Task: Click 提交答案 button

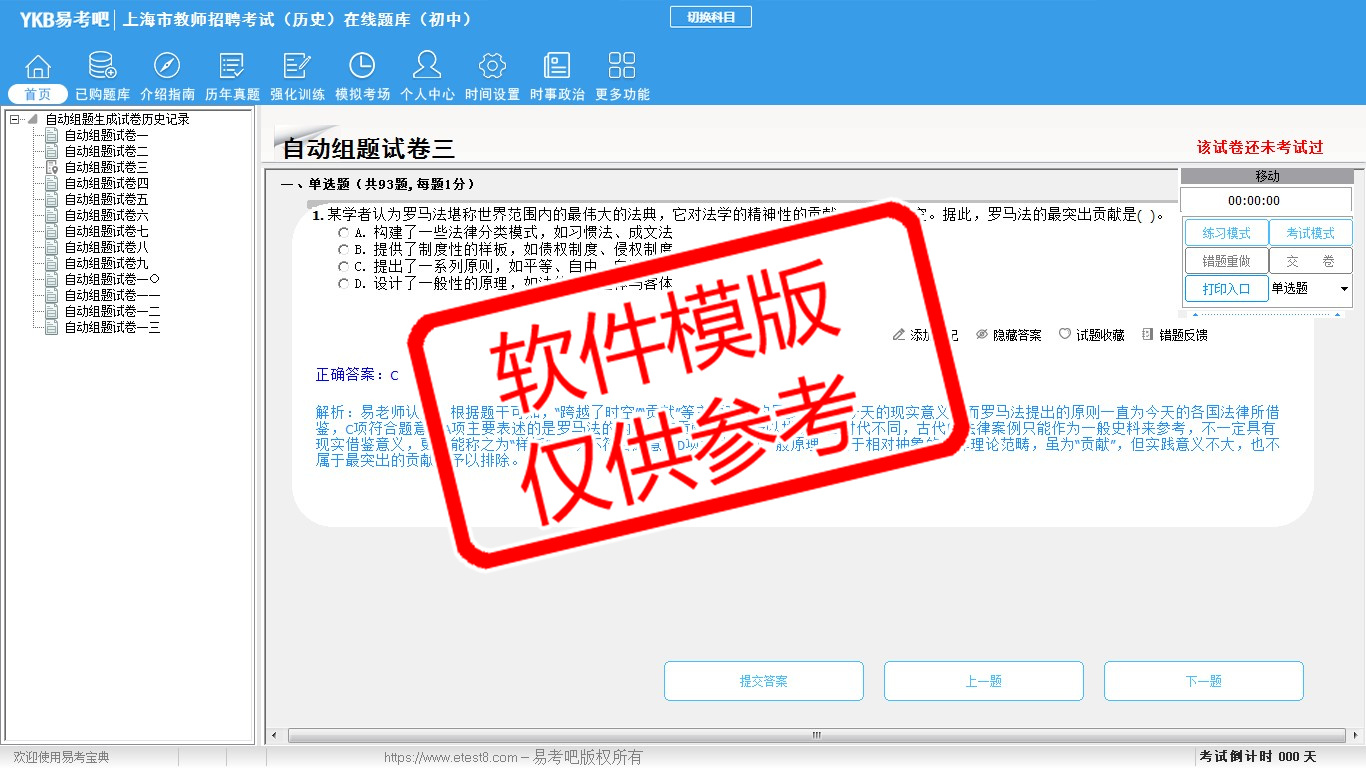Action: point(764,681)
